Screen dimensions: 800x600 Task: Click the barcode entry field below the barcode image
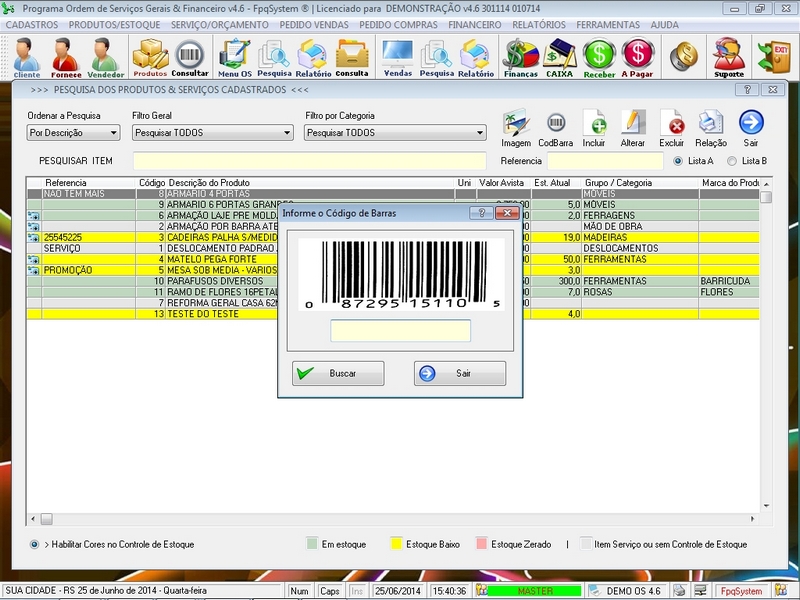(398, 329)
